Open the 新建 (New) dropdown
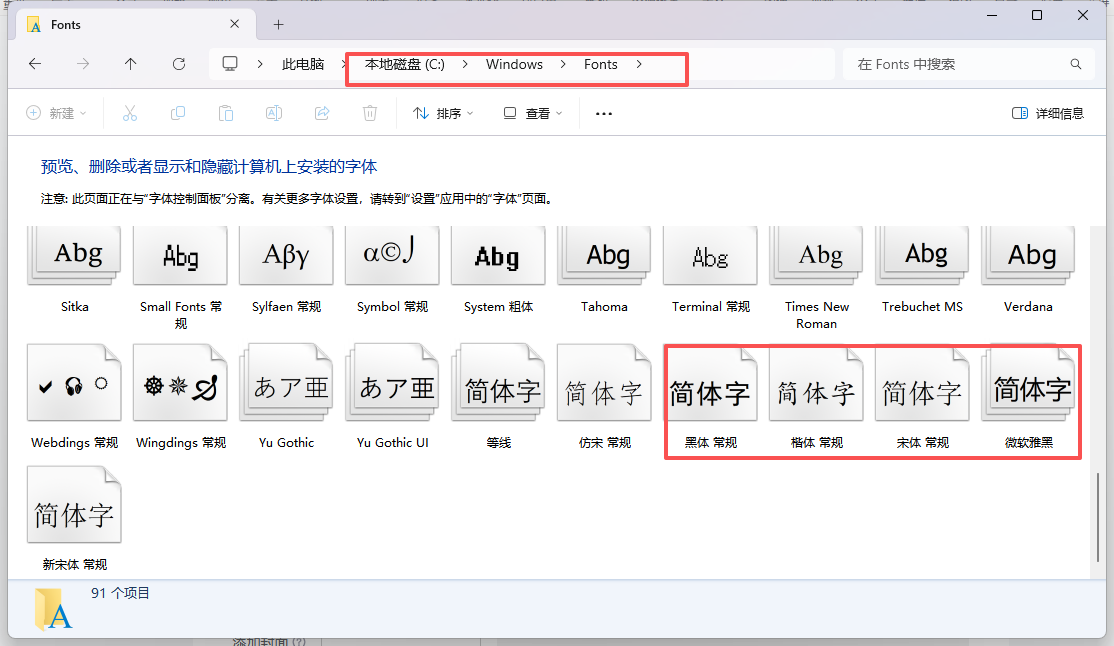The height and width of the screenshot is (646, 1114). [x=56, y=113]
